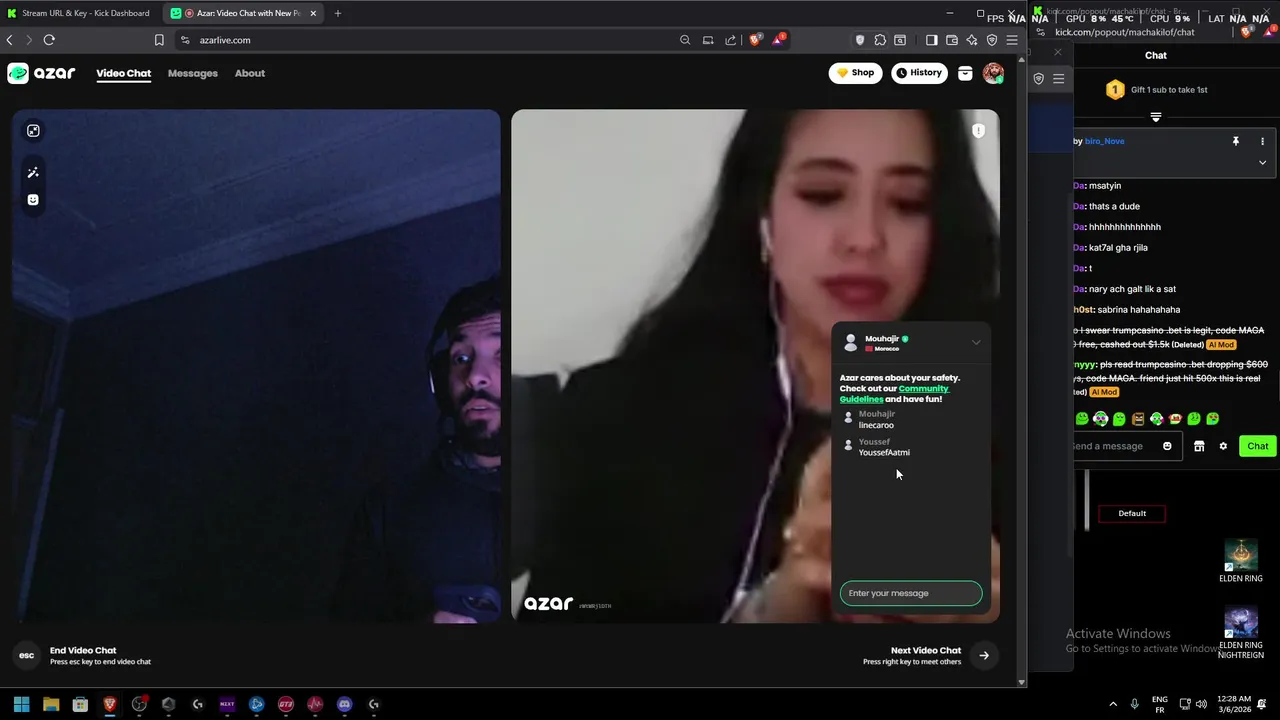Open the Azar profile avatar
The height and width of the screenshot is (720, 1280).
[993, 73]
